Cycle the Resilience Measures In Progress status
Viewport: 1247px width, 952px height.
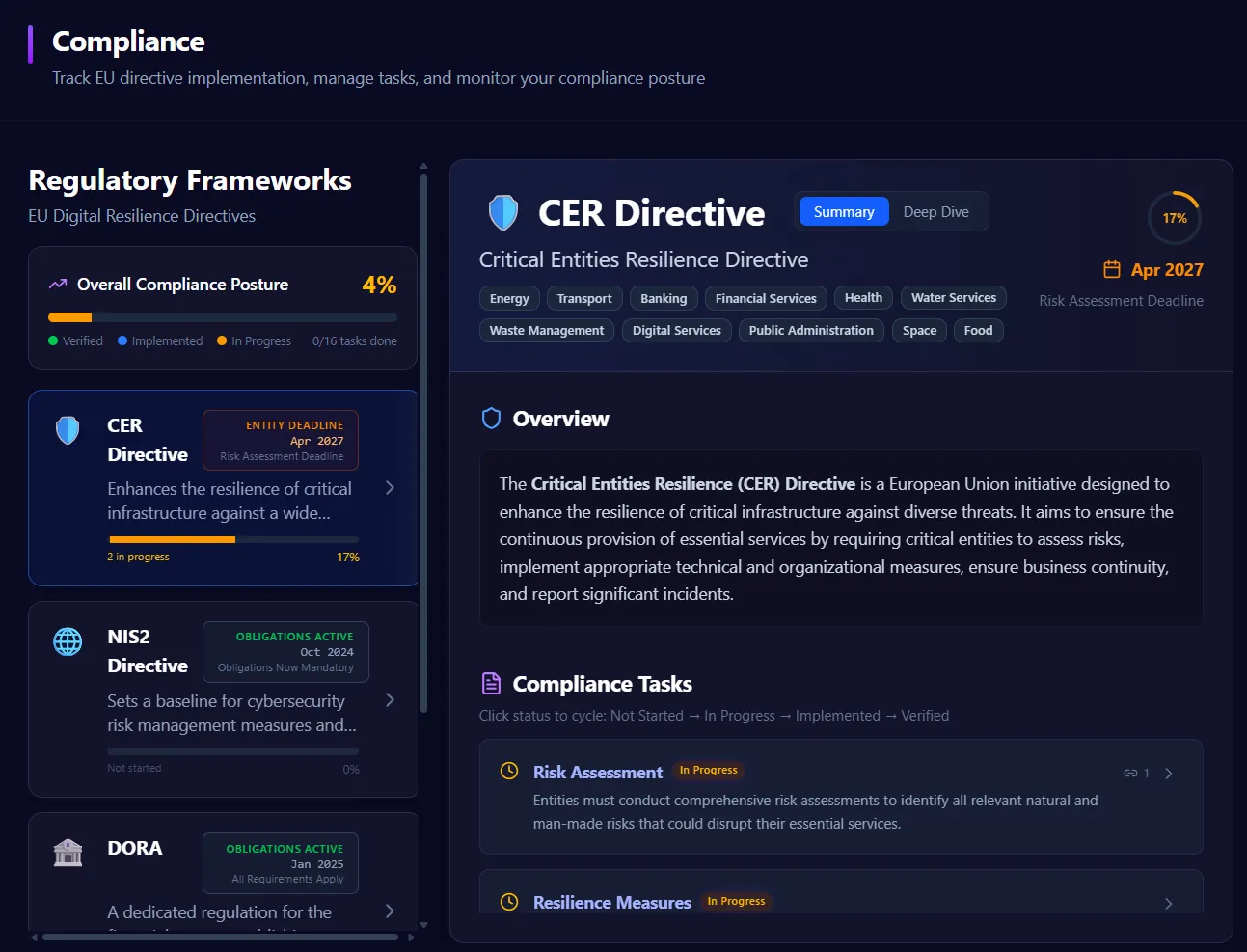(x=737, y=901)
